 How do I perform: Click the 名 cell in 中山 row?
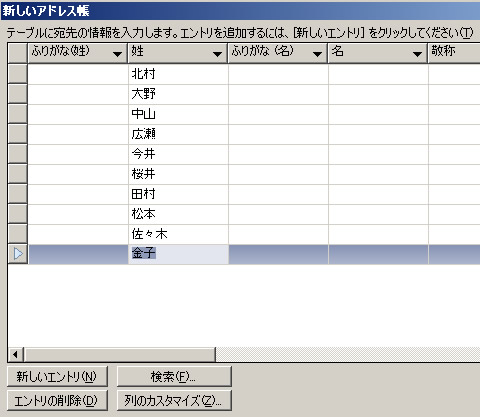tap(378, 114)
